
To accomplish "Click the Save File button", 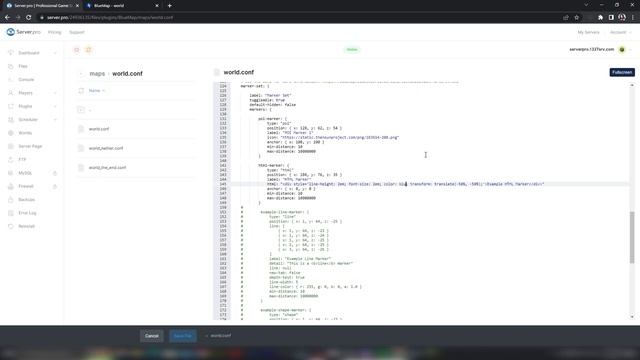I will click(x=182, y=336).
